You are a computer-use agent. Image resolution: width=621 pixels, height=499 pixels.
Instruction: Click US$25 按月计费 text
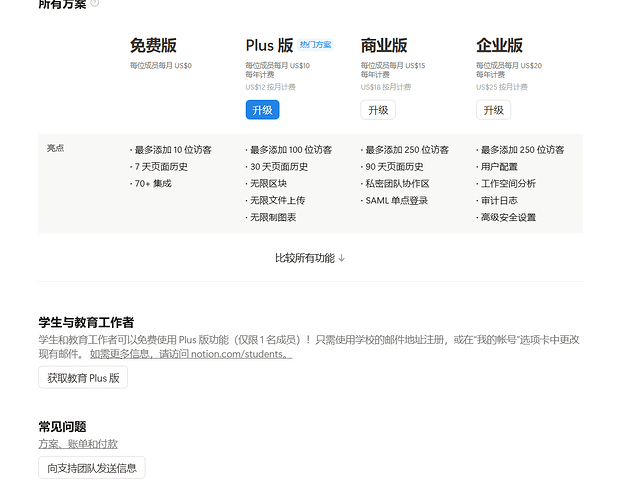pos(501,87)
